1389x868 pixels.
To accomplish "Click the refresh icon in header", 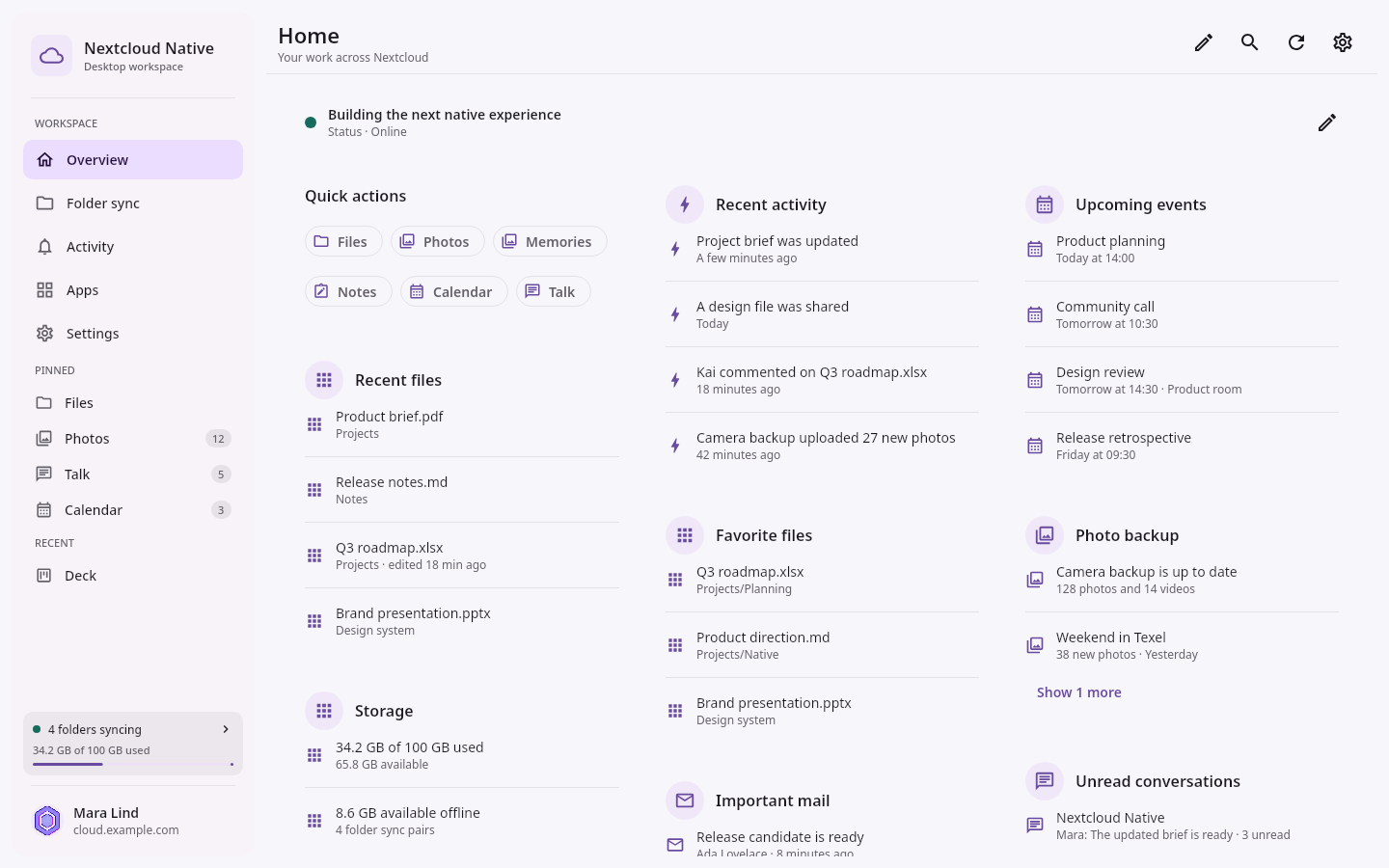I will (1296, 42).
